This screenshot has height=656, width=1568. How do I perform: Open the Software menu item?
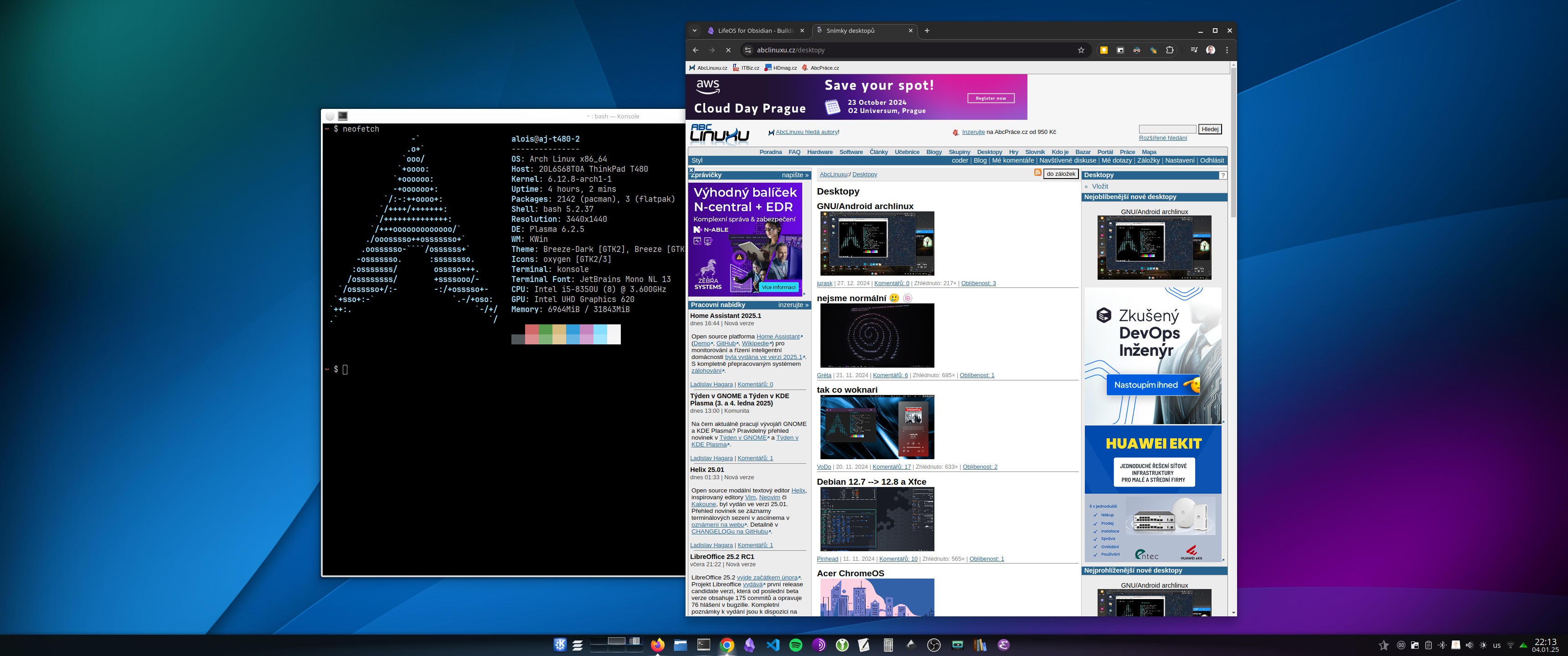point(851,152)
